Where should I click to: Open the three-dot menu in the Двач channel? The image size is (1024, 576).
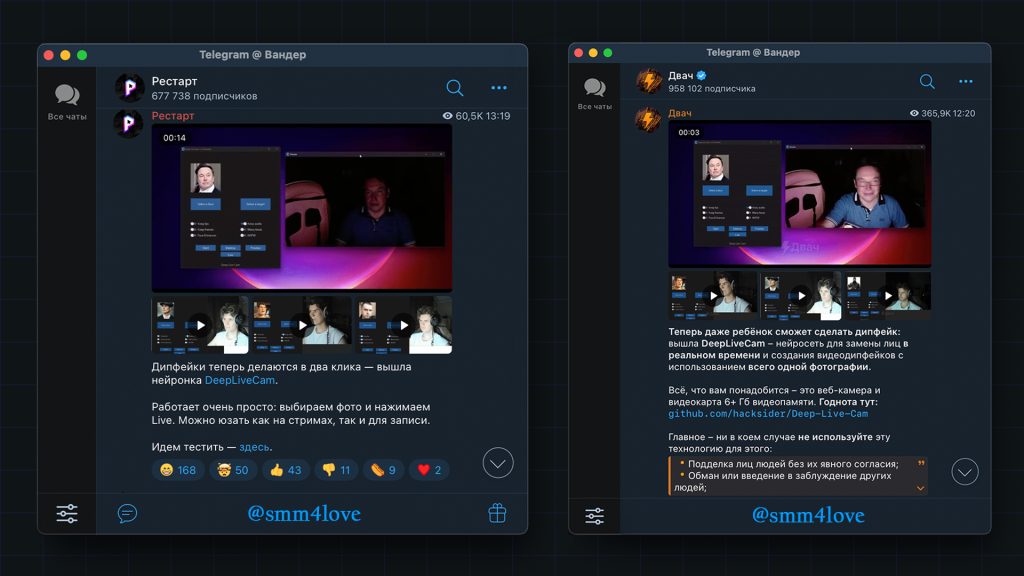tap(966, 82)
